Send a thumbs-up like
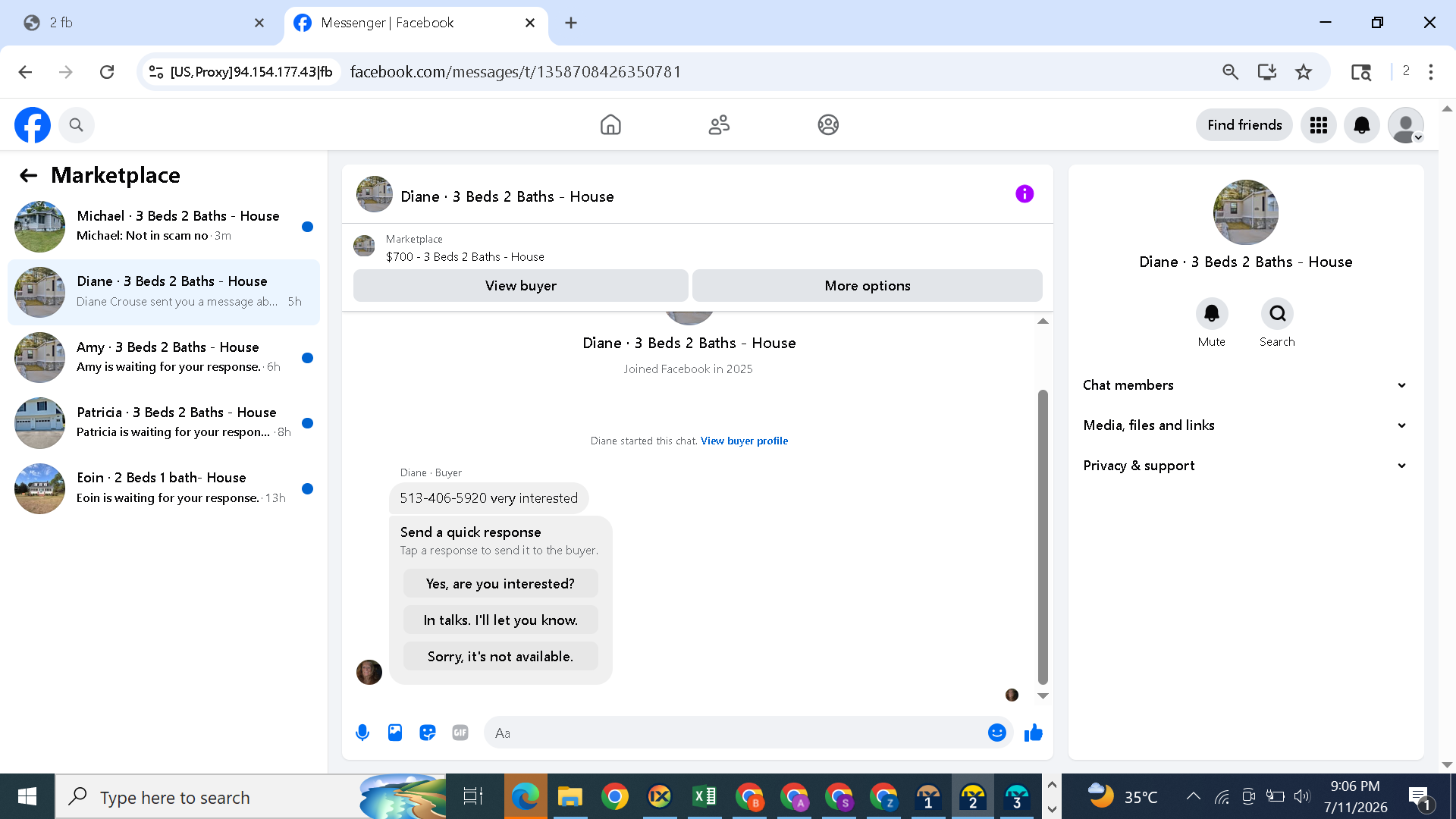Screen dimensions: 1456x819 point(1034,733)
